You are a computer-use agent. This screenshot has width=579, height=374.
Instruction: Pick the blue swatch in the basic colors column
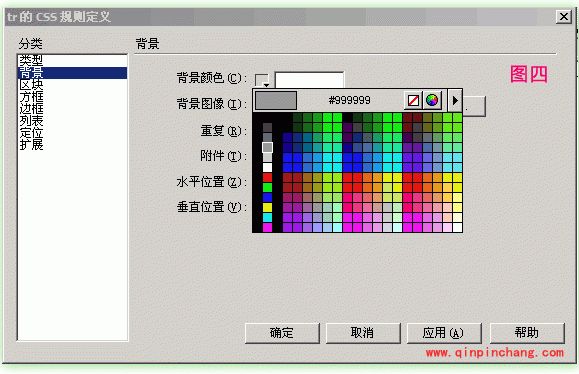267,198
